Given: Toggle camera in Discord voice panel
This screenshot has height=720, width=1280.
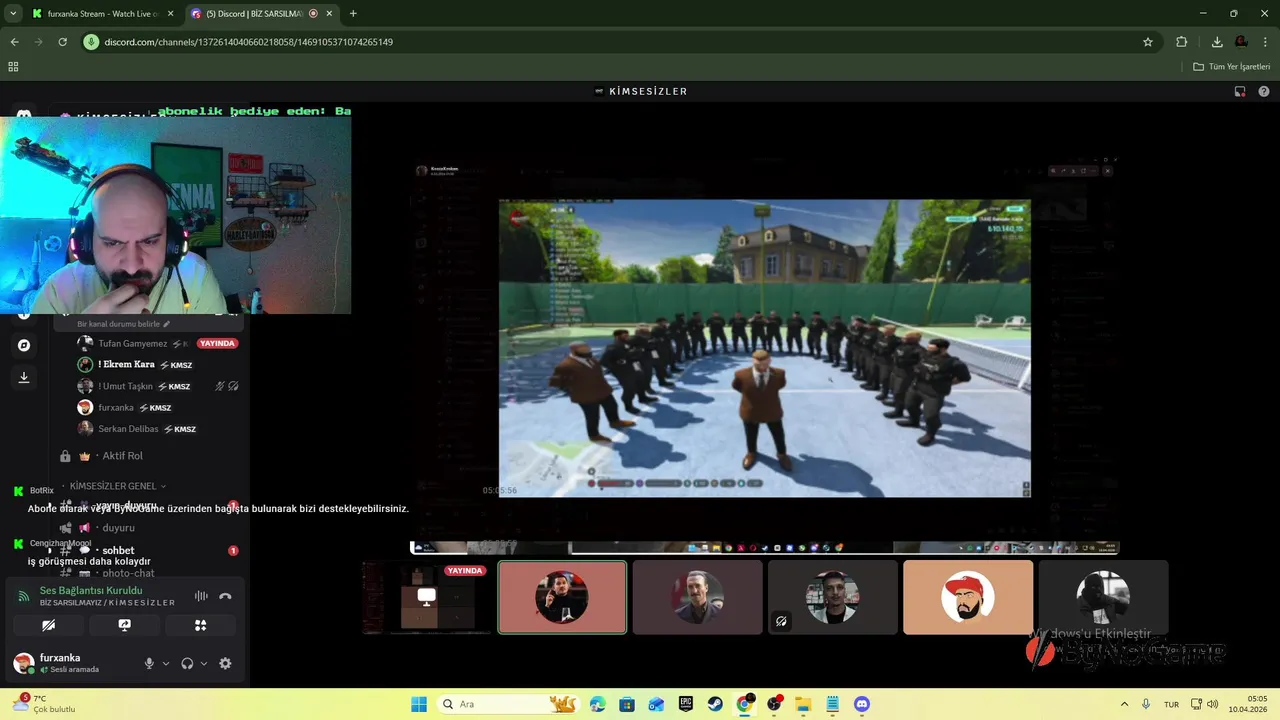Looking at the screenshot, I should coord(48,625).
